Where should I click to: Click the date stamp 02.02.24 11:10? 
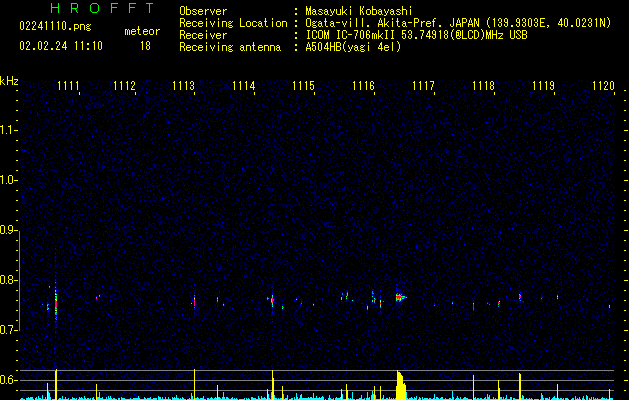[x=61, y=46]
